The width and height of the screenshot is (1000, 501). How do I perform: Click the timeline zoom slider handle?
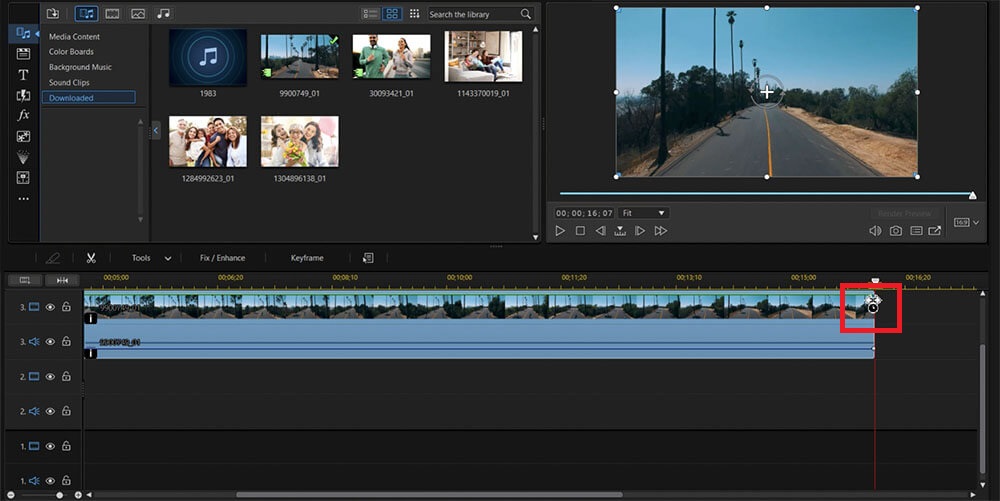pos(59,495)
